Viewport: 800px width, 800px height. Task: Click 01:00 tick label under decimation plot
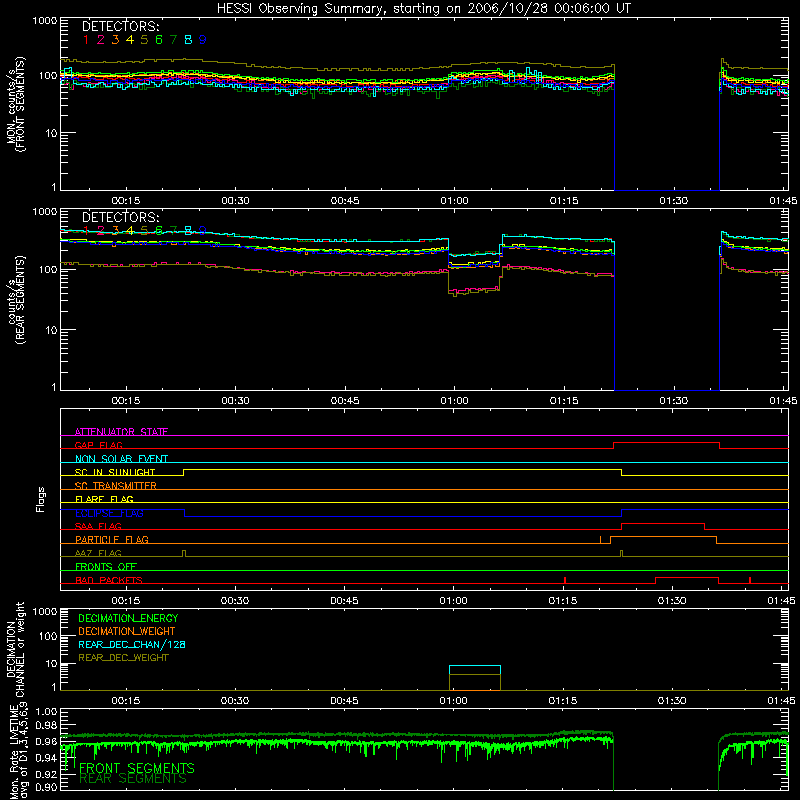tap(453, 701)
